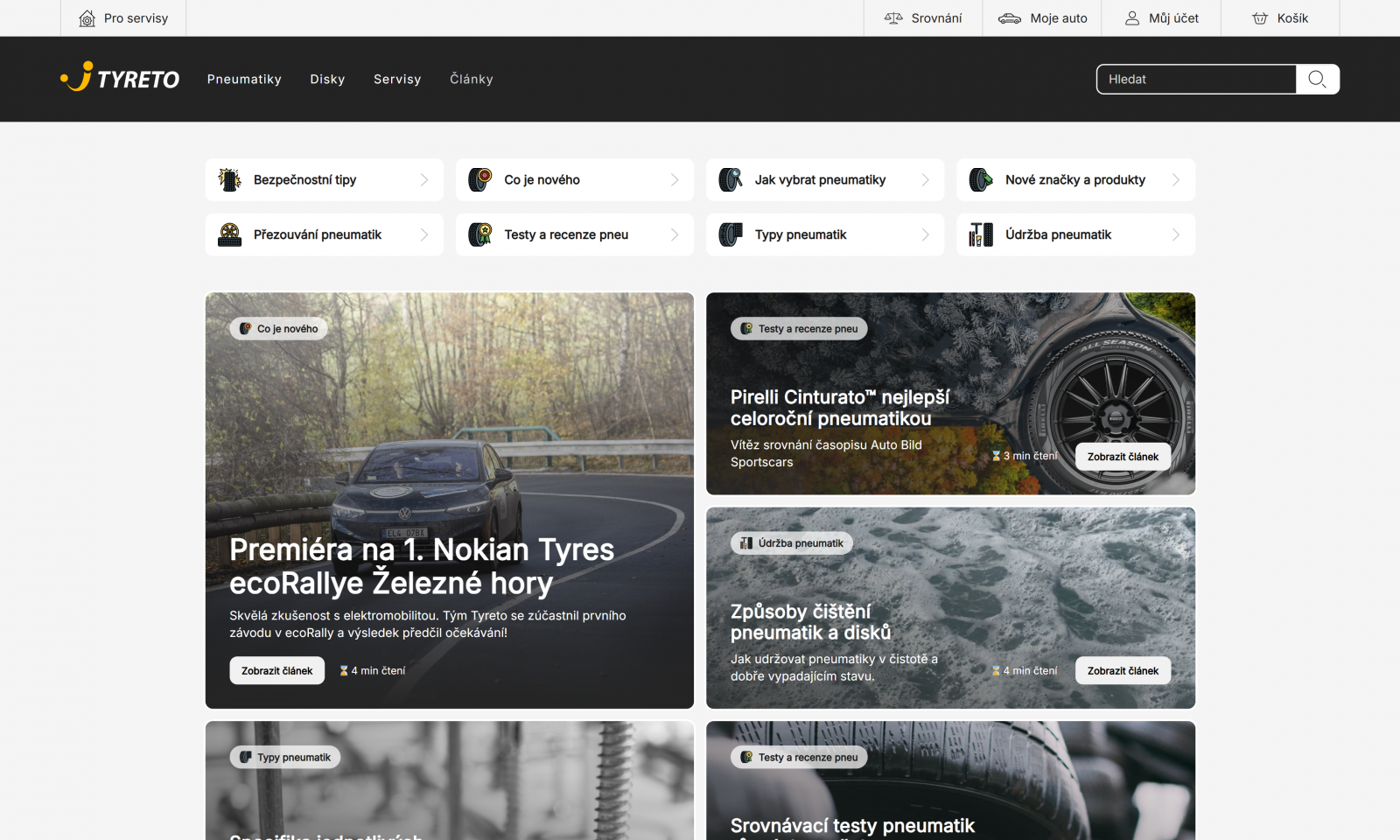Image resolution: width=1400 pixels, height=840 pixels.
Task: Open the Články menu item
Action: point(472,79)
